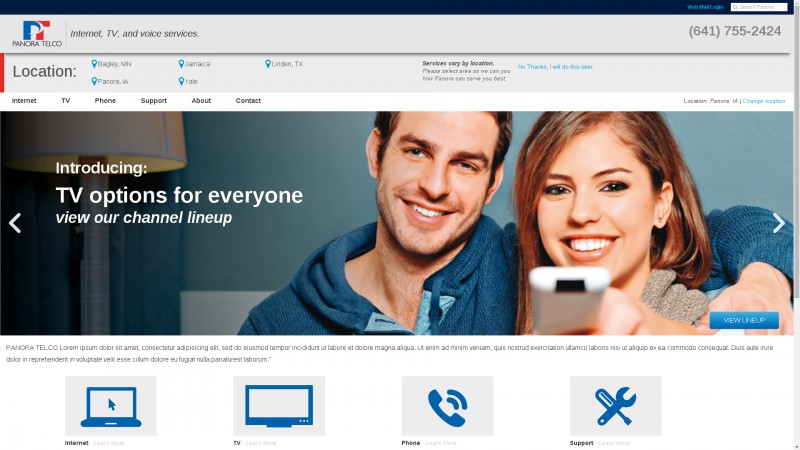Screen dimensions: 800x450
Task: Click the map pin next to Yale
Action: point(181,81)
